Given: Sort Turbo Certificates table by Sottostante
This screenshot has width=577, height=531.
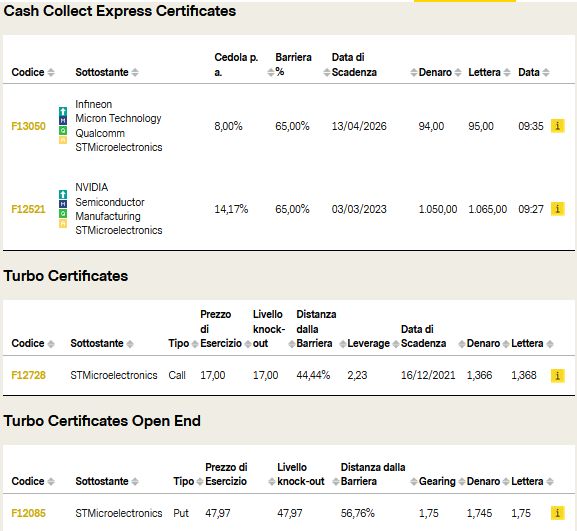Looking at the screenshot, I should point(130,344).
